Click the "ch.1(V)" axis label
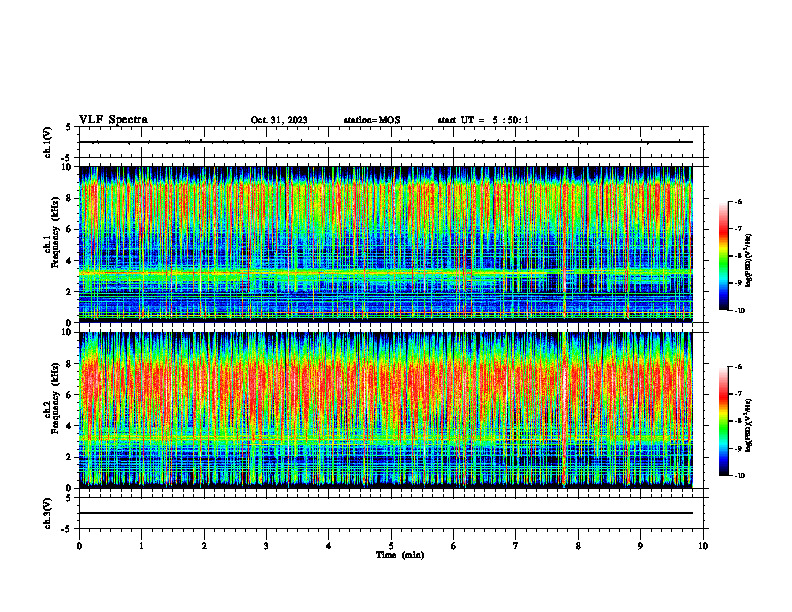Viewport: 792px width, 612px height. 47,142
